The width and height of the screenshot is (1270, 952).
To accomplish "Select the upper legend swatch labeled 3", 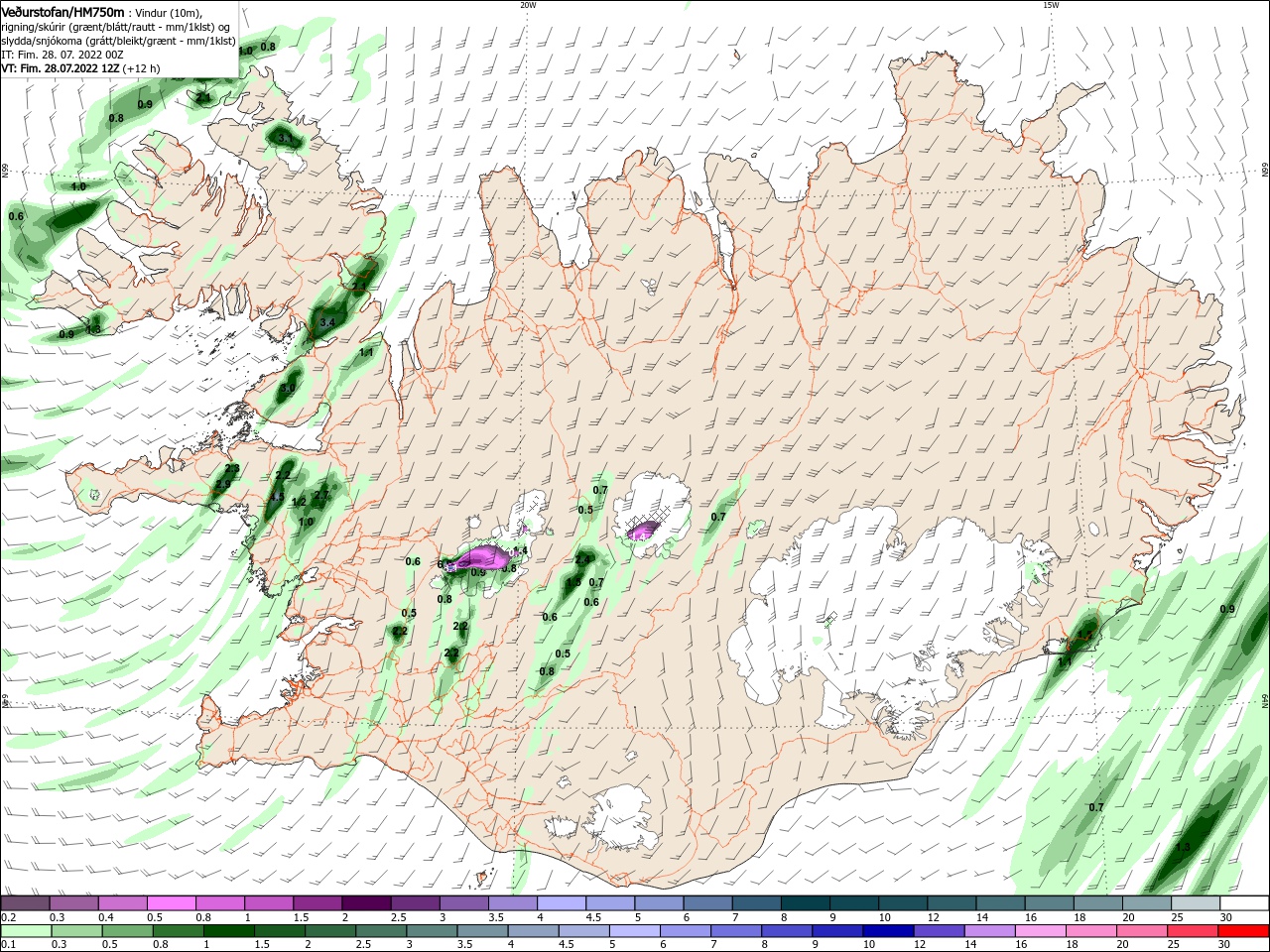I will [463, 903].
